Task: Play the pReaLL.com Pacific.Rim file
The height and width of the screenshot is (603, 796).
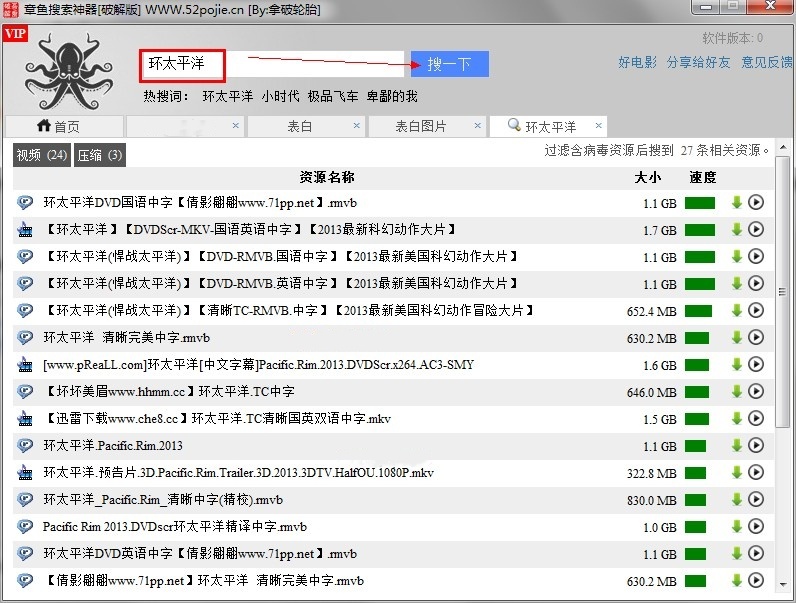Action: pyautogui.click(x=756, y=364)
